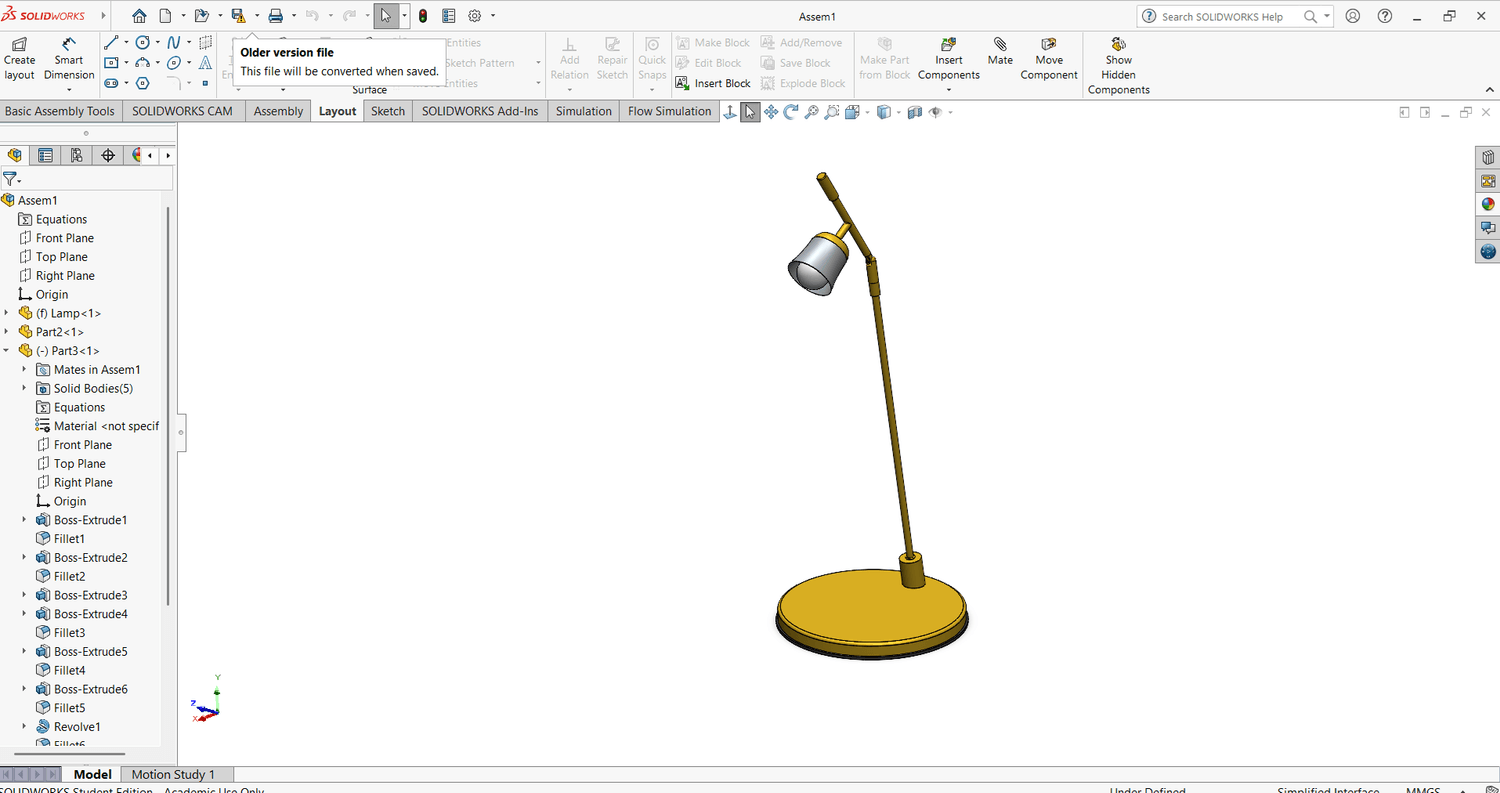Viewport: 1500px width, 793px height.
Task: Open the Motion Study 1 tab
Action: (x=173, y=774)
